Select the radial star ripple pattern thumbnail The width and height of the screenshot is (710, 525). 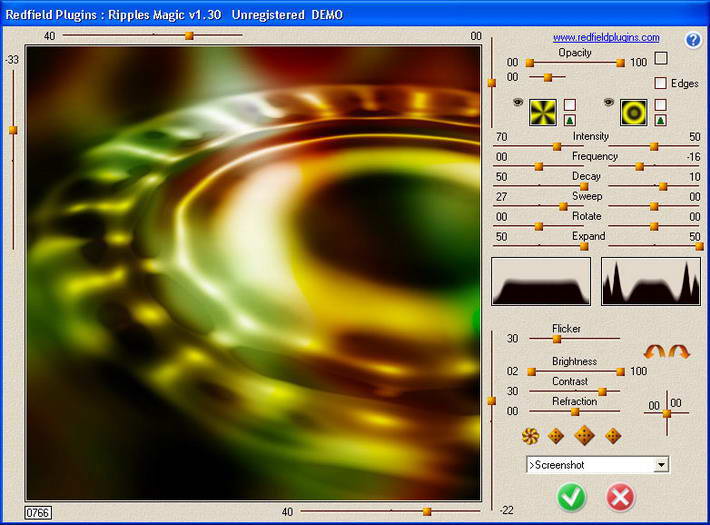542,112
